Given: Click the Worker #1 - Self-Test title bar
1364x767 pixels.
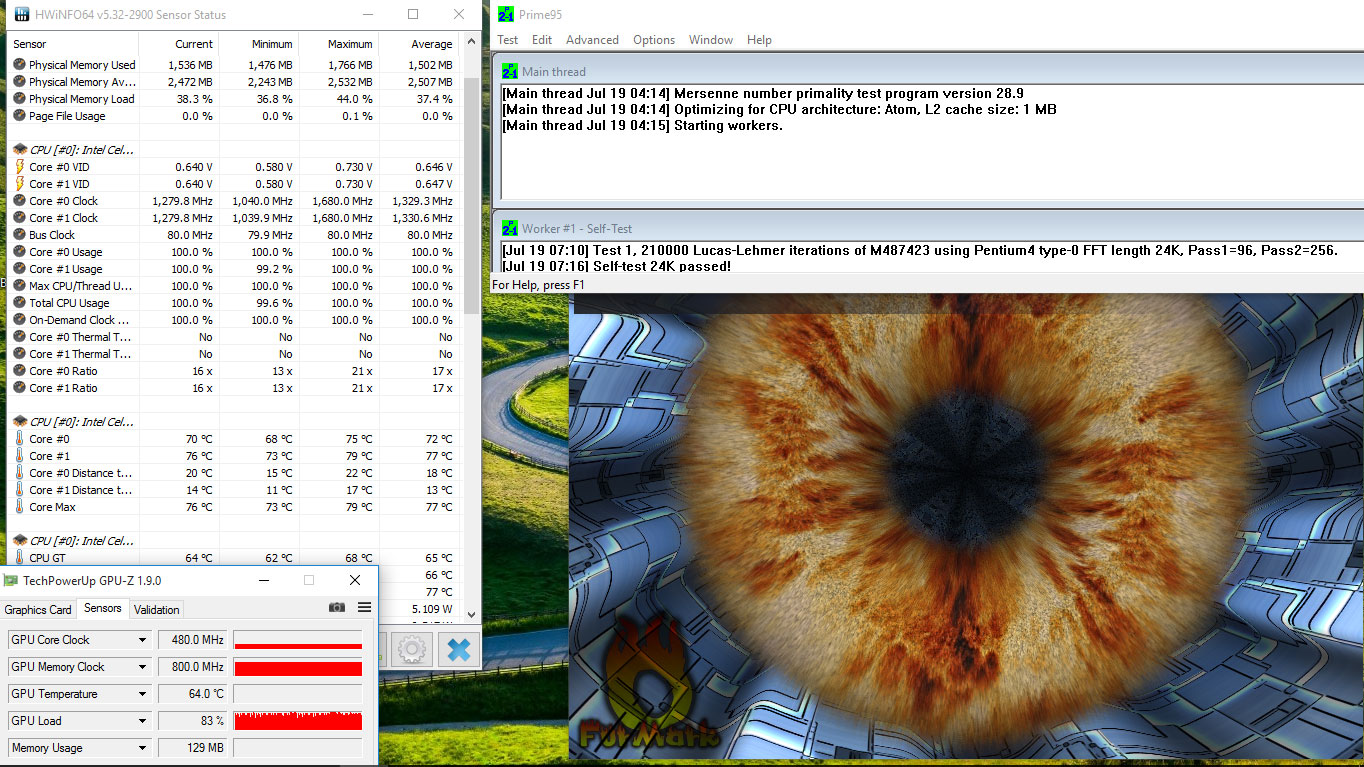Looking at the screenshot, I should point(930,228).
